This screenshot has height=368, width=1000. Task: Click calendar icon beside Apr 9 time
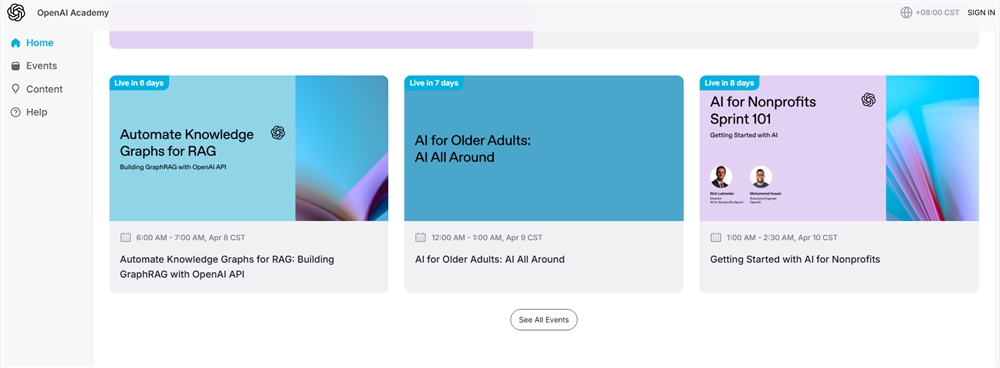[x=420, y=237]
